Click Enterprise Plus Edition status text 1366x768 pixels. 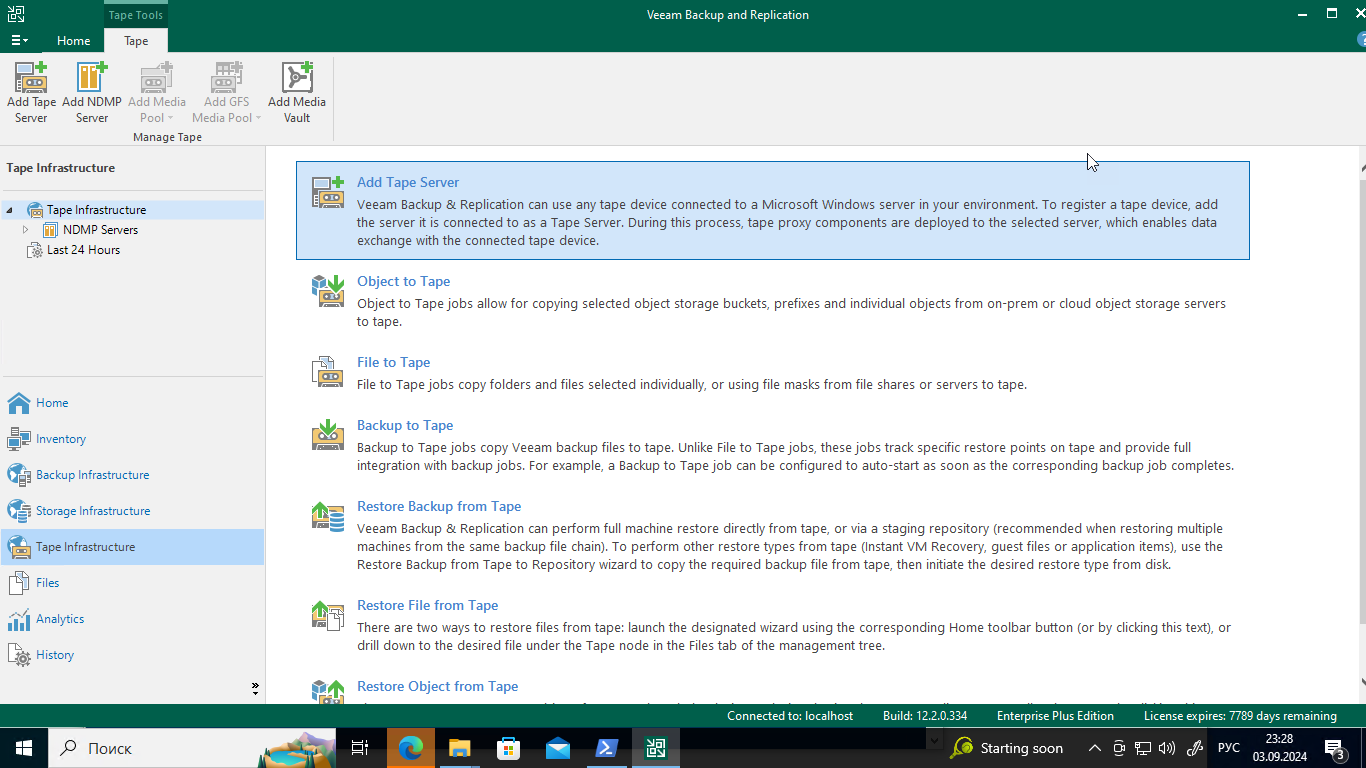click(1055, 716)
